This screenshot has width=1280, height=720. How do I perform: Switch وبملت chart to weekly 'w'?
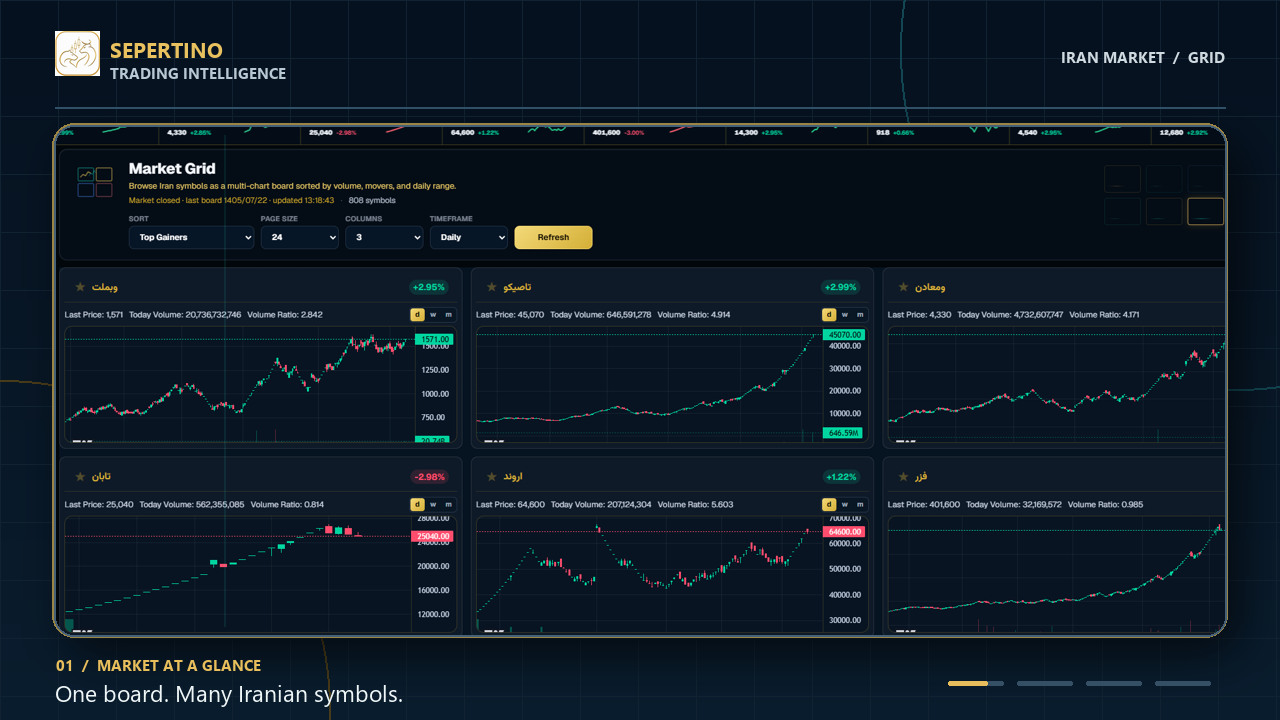[x=433, y=314]
